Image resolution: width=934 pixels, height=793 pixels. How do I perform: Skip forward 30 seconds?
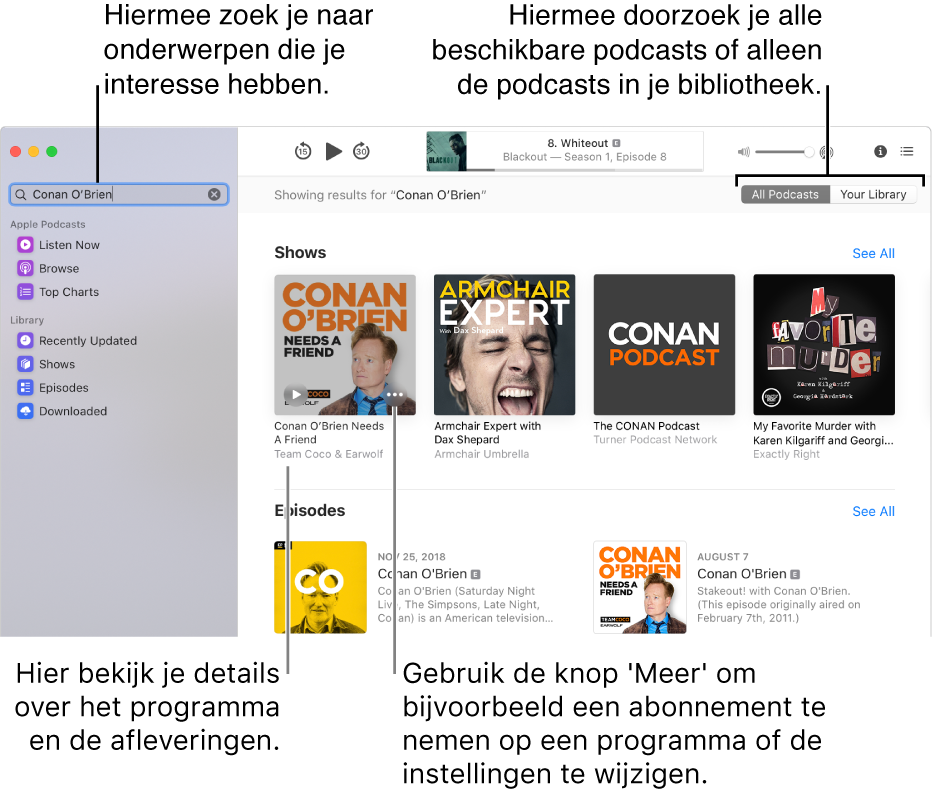click(362, 151)
